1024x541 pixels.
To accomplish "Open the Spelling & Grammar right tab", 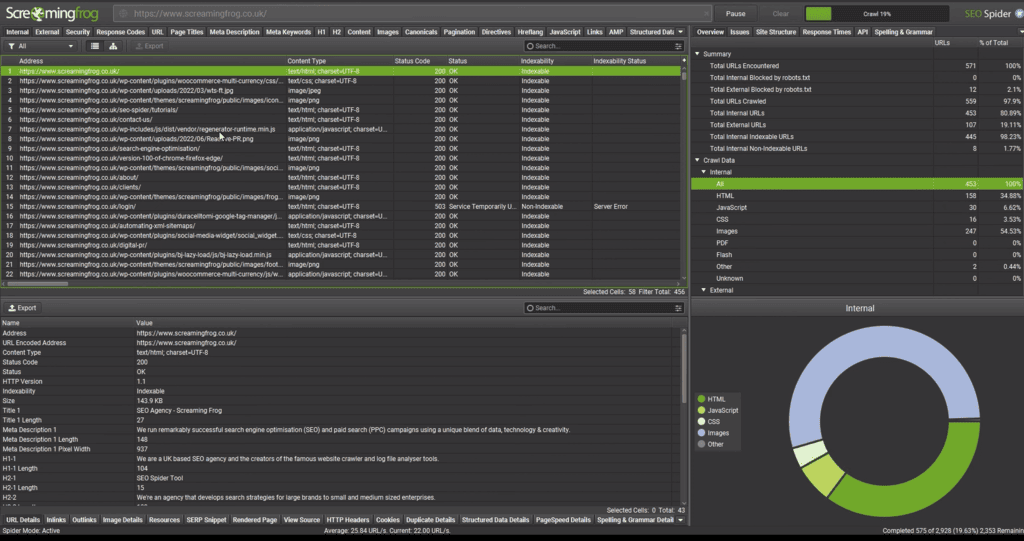I will point(904,31).
